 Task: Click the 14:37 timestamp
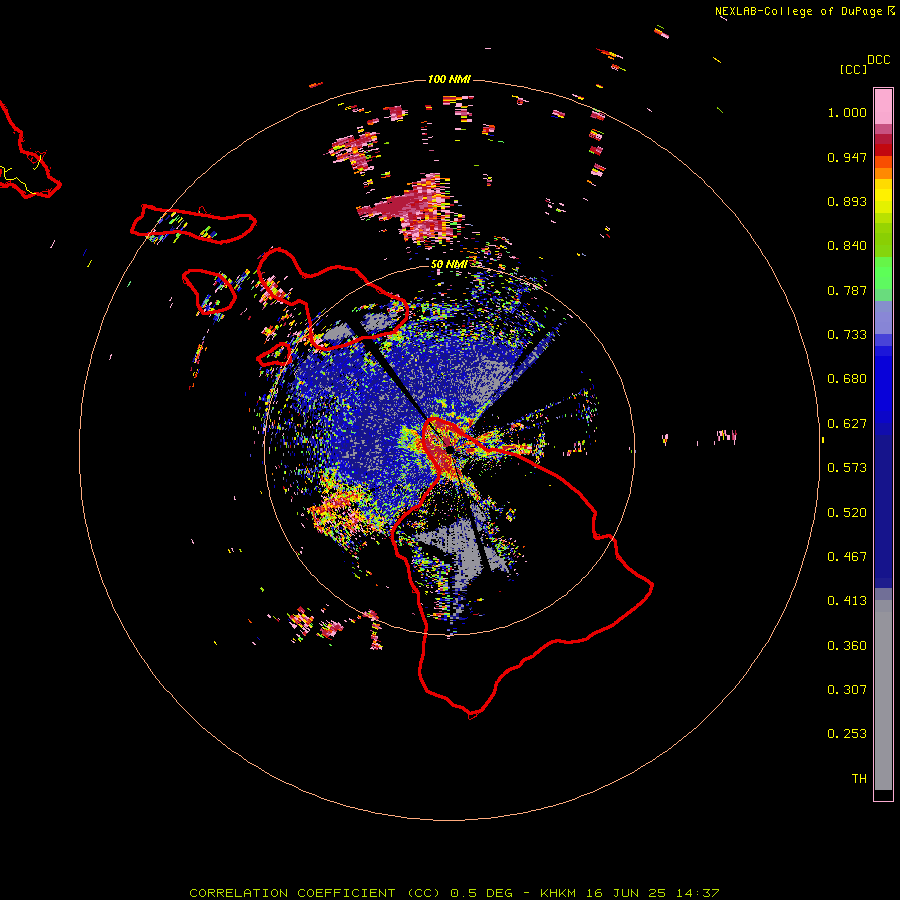click(697, 893)
